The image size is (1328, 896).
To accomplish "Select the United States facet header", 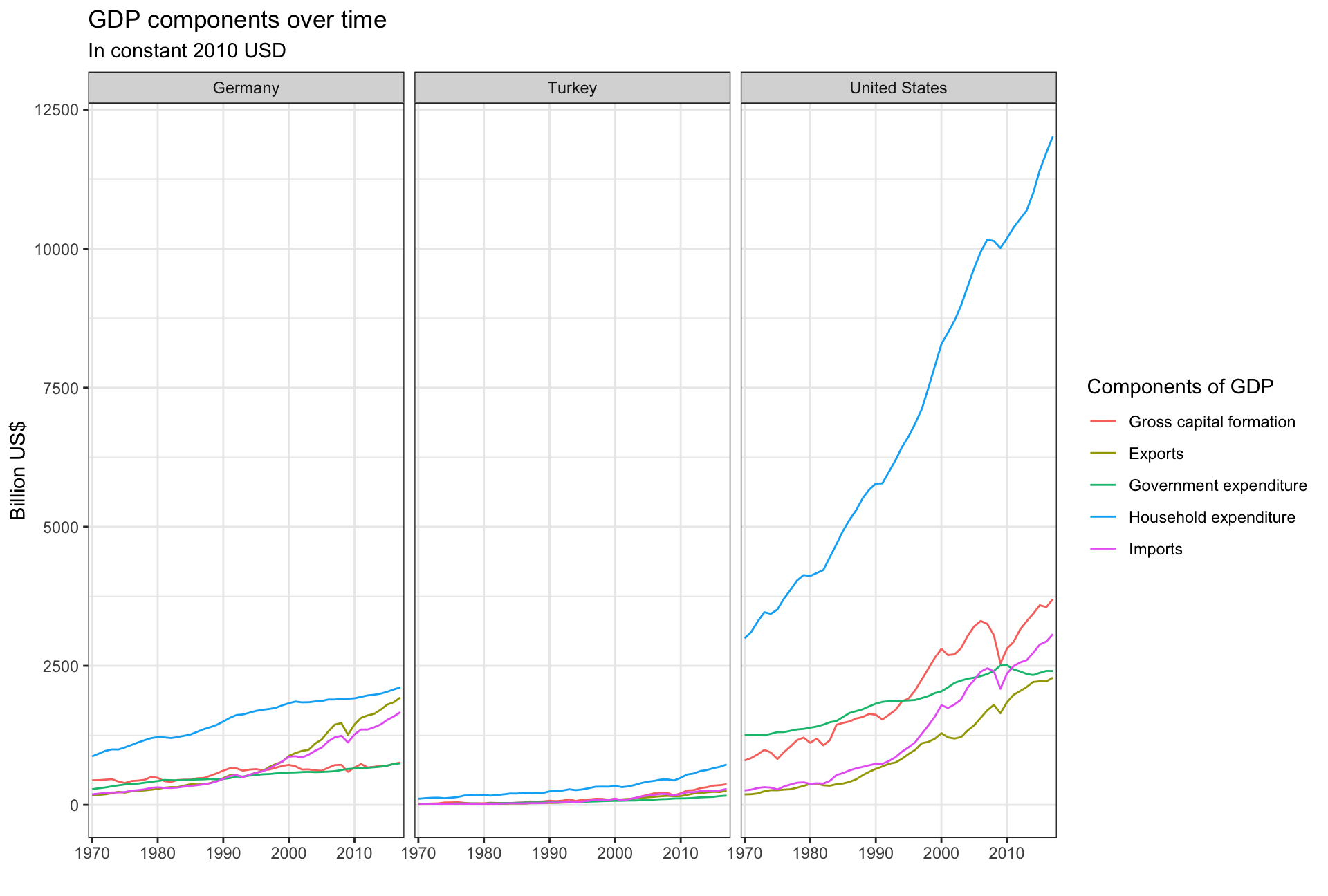I will (x=898, y=88).
